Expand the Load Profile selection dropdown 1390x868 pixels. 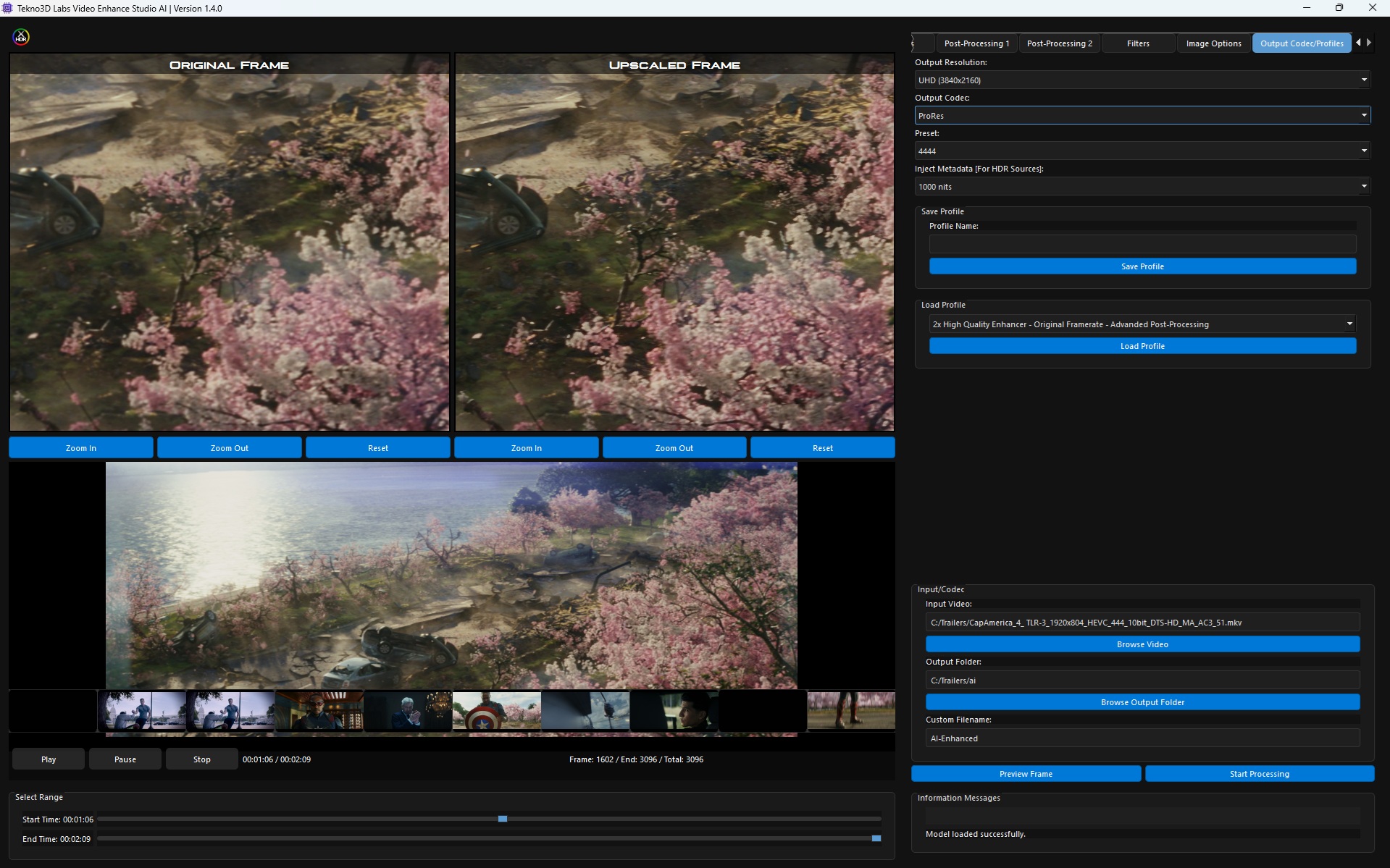pyautogui.click(x=1142, y=324)
